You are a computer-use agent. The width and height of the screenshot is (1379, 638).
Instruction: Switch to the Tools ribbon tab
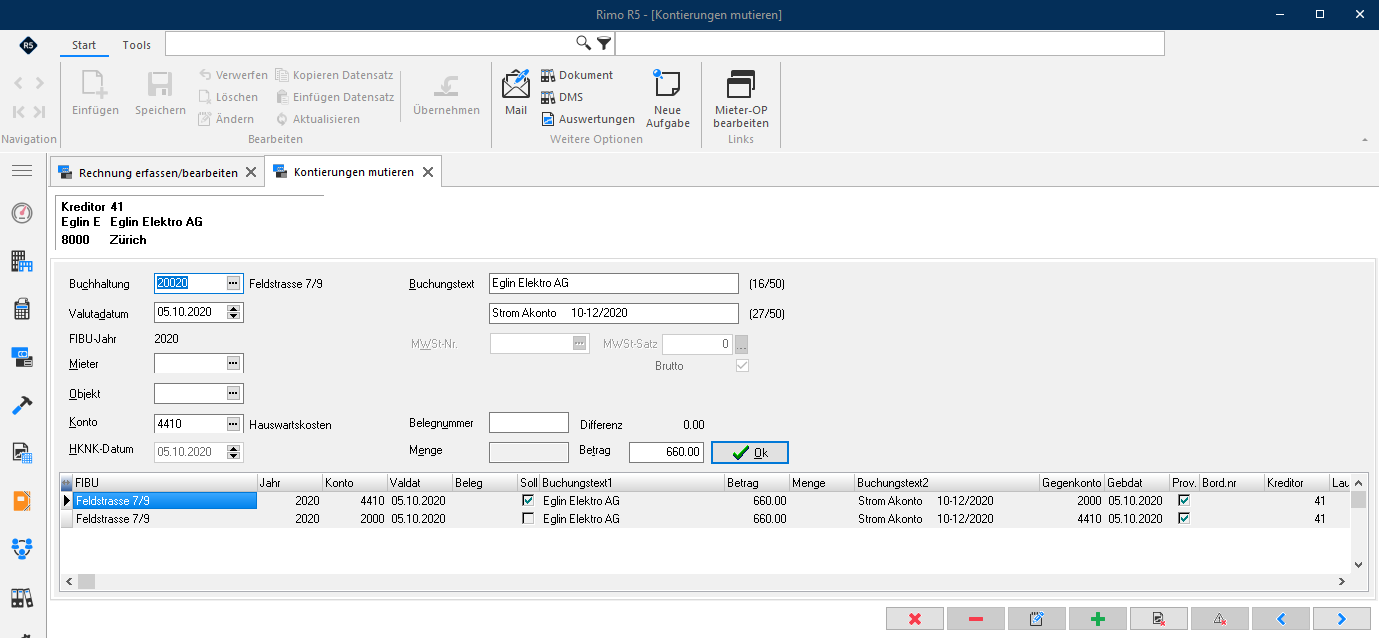(x=137, y=45)
